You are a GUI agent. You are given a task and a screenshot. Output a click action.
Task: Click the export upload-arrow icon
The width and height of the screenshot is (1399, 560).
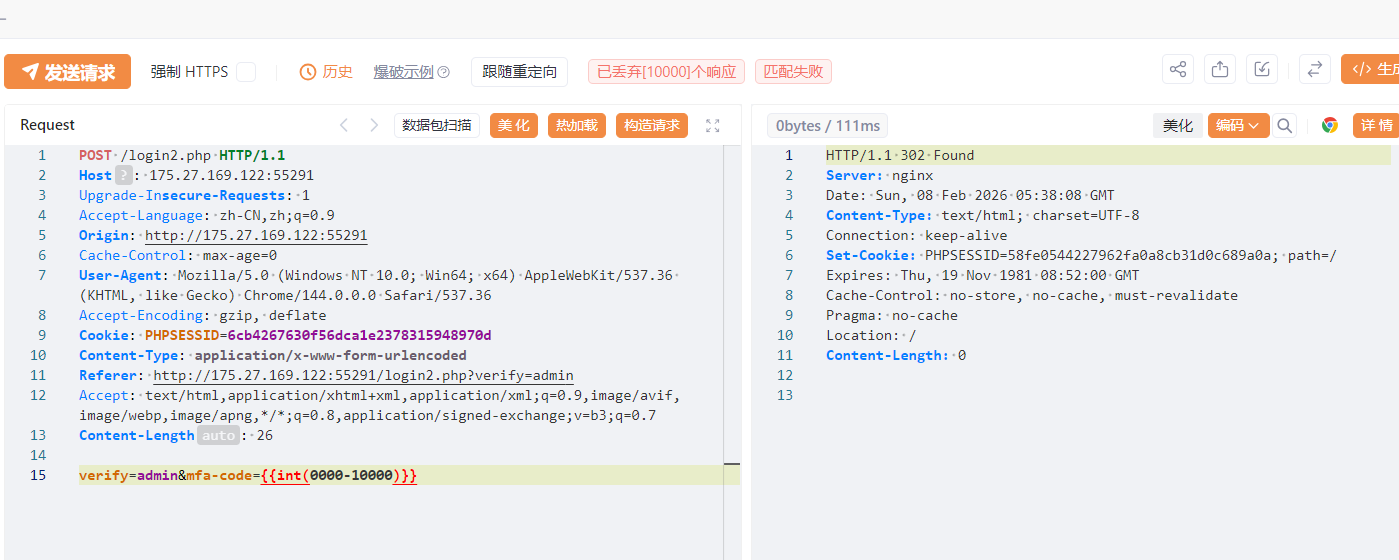point(1220,70)
